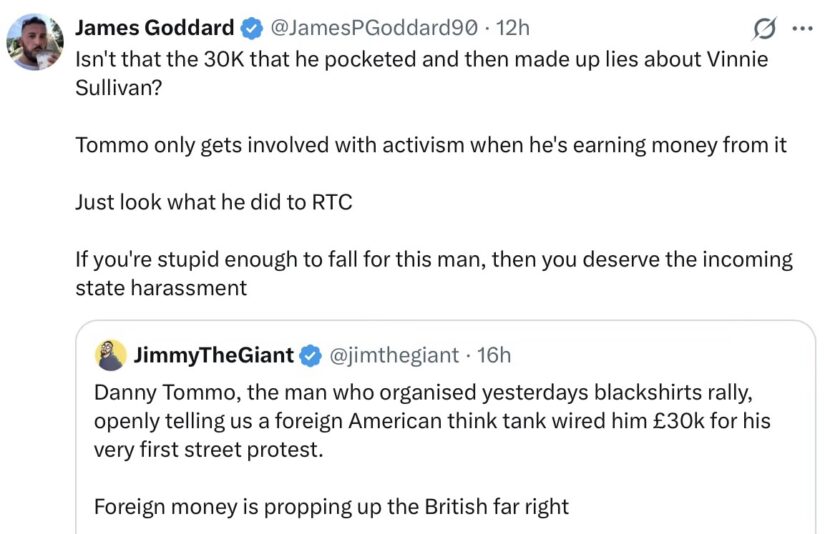The height and width of the screenshot is (534, 825).
Task: Open the quoted tweet about Danny Tommo
Action: click(446, 427)
